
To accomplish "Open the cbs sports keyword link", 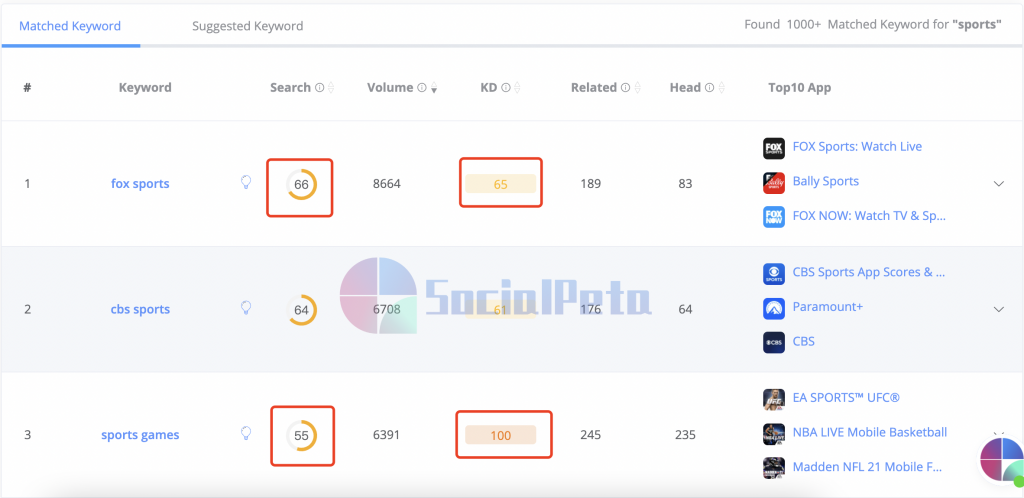I will (140, 309).
